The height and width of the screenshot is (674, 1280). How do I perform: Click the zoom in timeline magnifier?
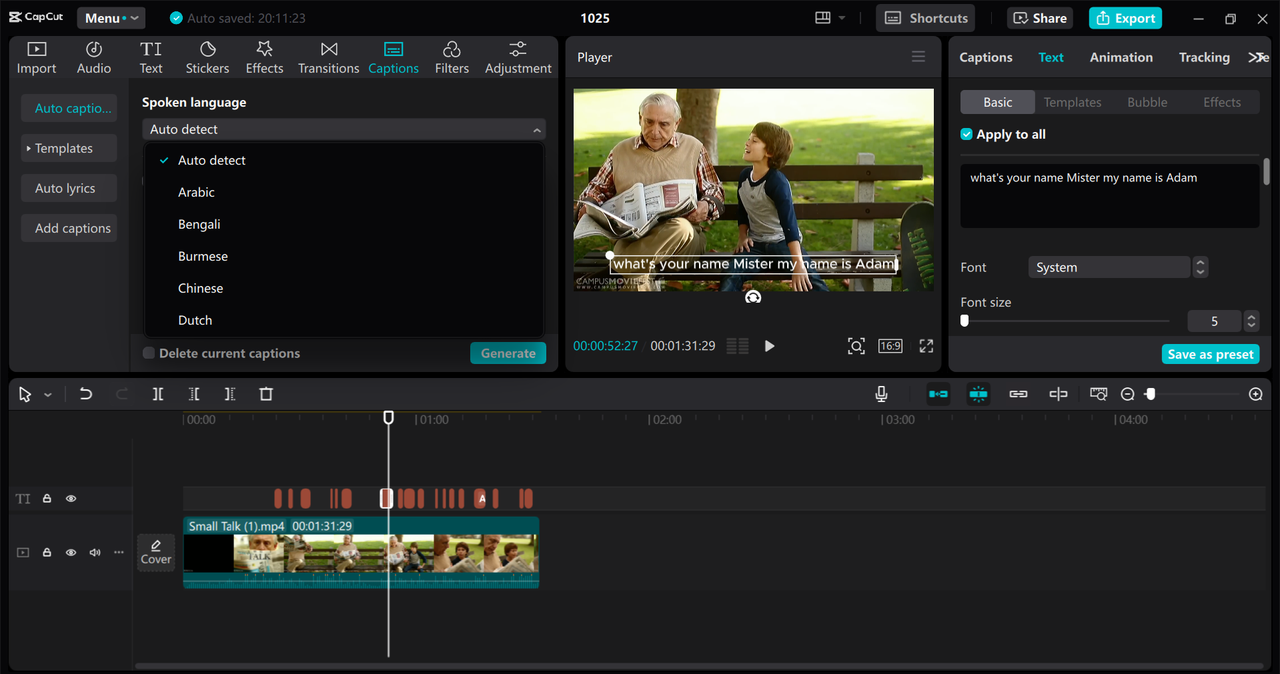(x=1256, y=394)
